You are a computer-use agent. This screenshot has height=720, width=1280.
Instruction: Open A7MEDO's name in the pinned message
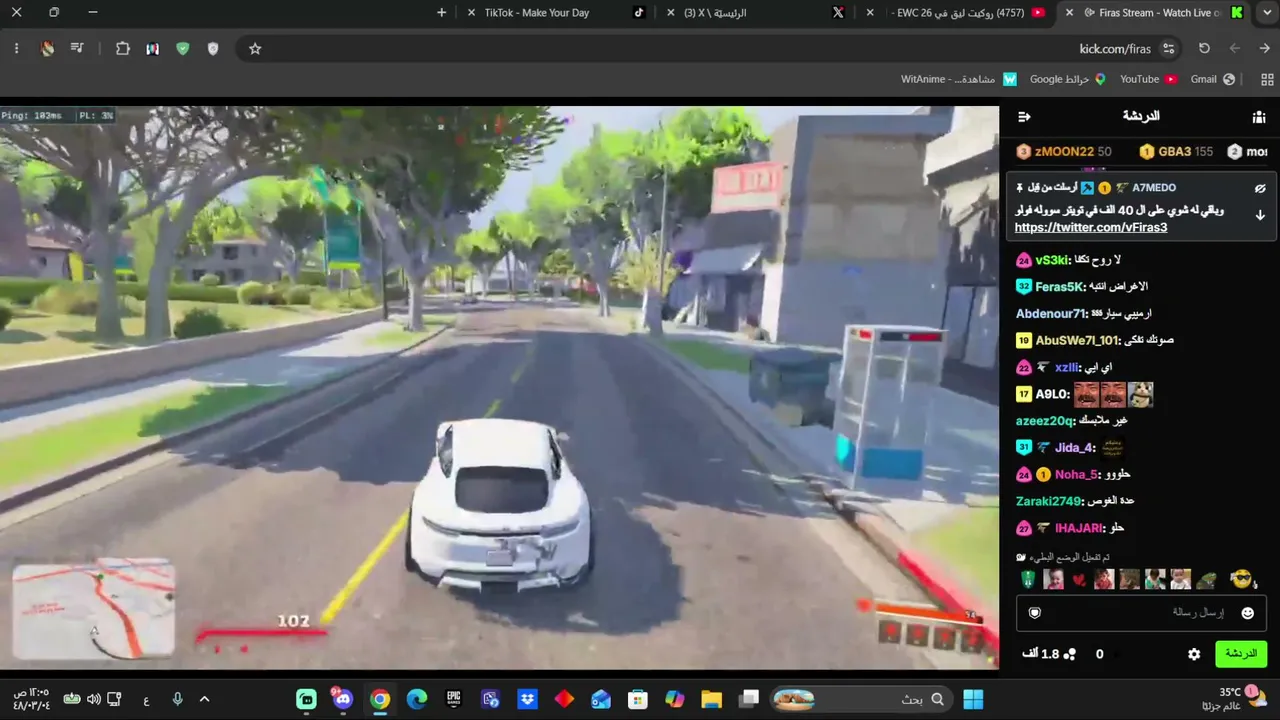pyautogui.click(x=1154, y=188)
